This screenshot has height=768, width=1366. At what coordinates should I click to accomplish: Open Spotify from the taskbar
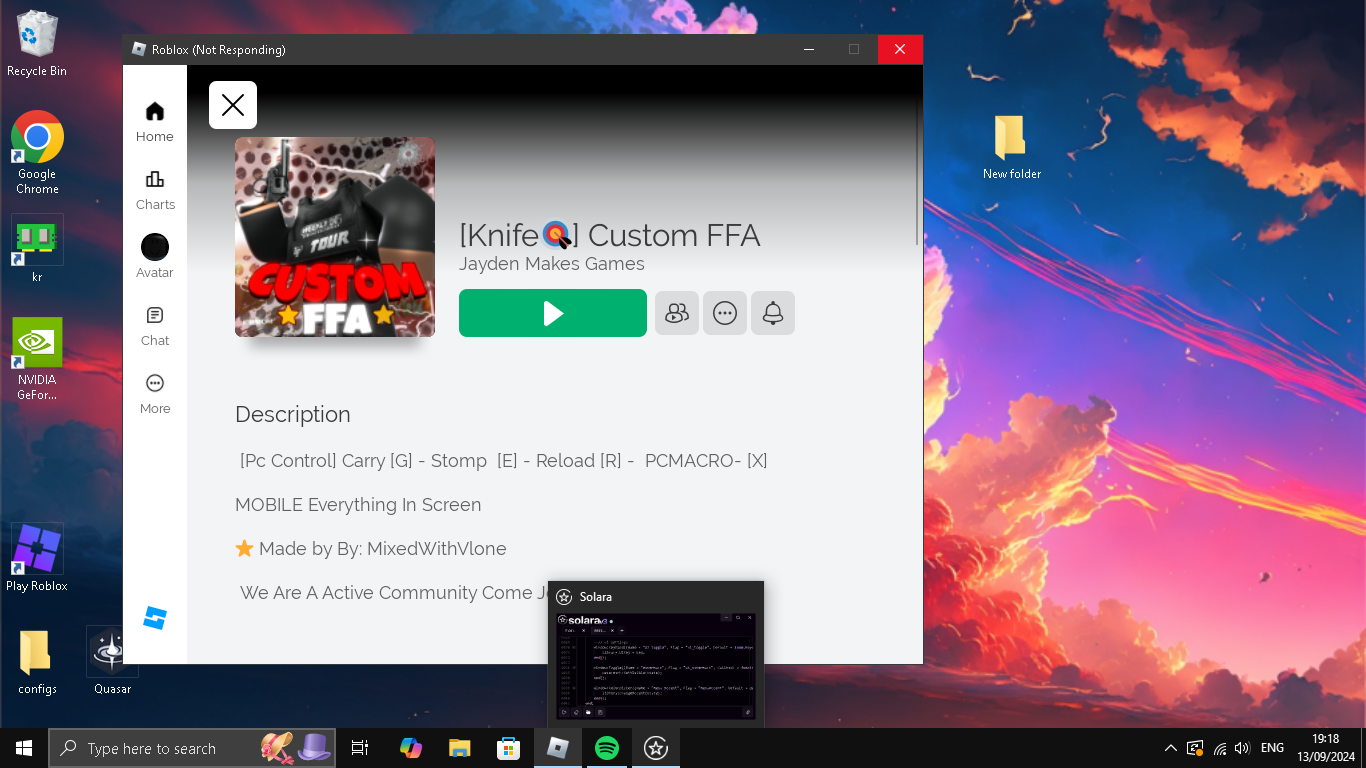click(606, 748)
